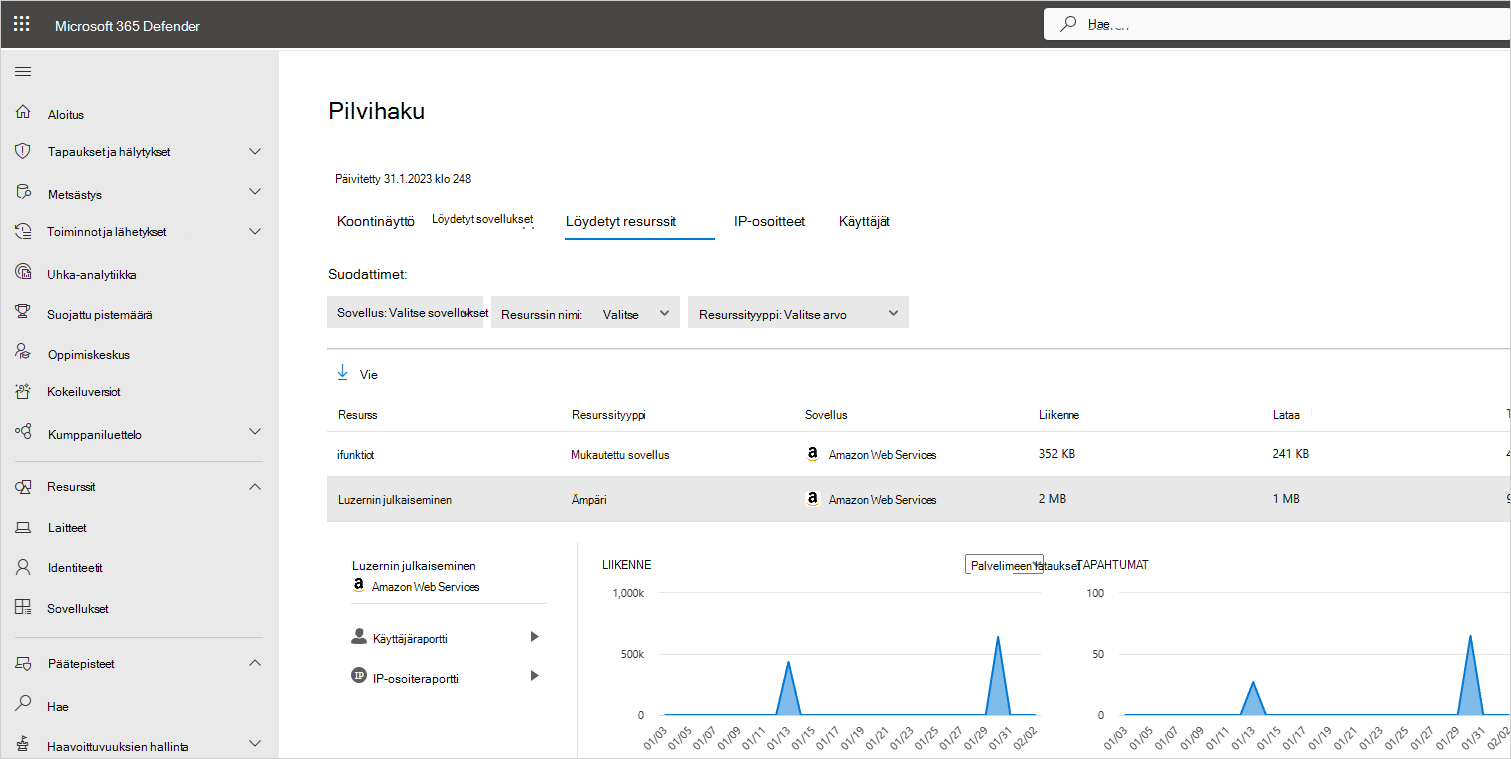This screenshot has height=759, width=1511.
Task: Open the Resurssityyppi filter dropdown
Action: pos(798,312)
